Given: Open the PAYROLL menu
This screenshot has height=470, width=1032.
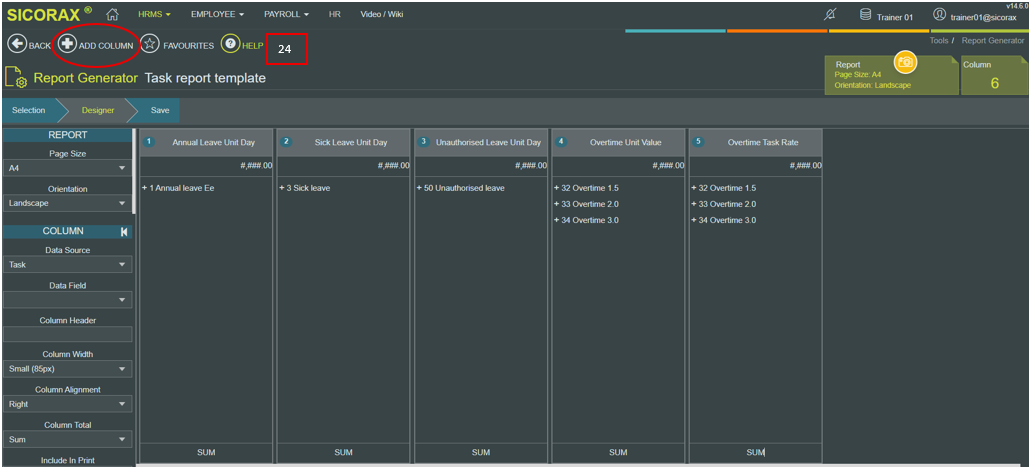Looking at the screenshot, I should click(287, 14).
